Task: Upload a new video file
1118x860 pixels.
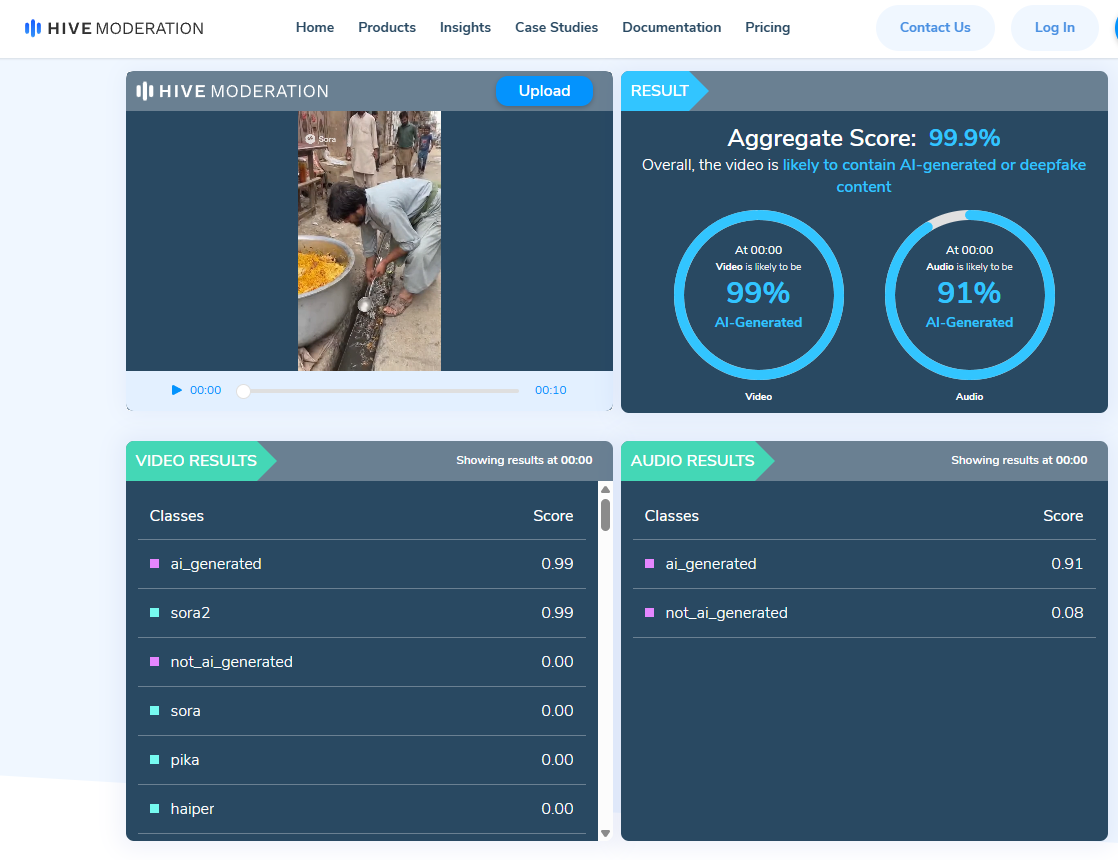Action: tap(544, 91)
